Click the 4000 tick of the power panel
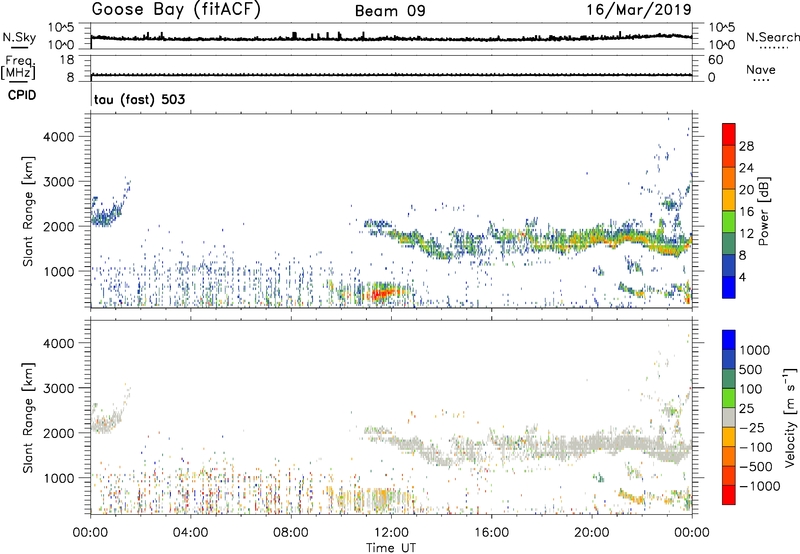Image resolution: width=800 pixels, height=554 pixels. point(59,137)
